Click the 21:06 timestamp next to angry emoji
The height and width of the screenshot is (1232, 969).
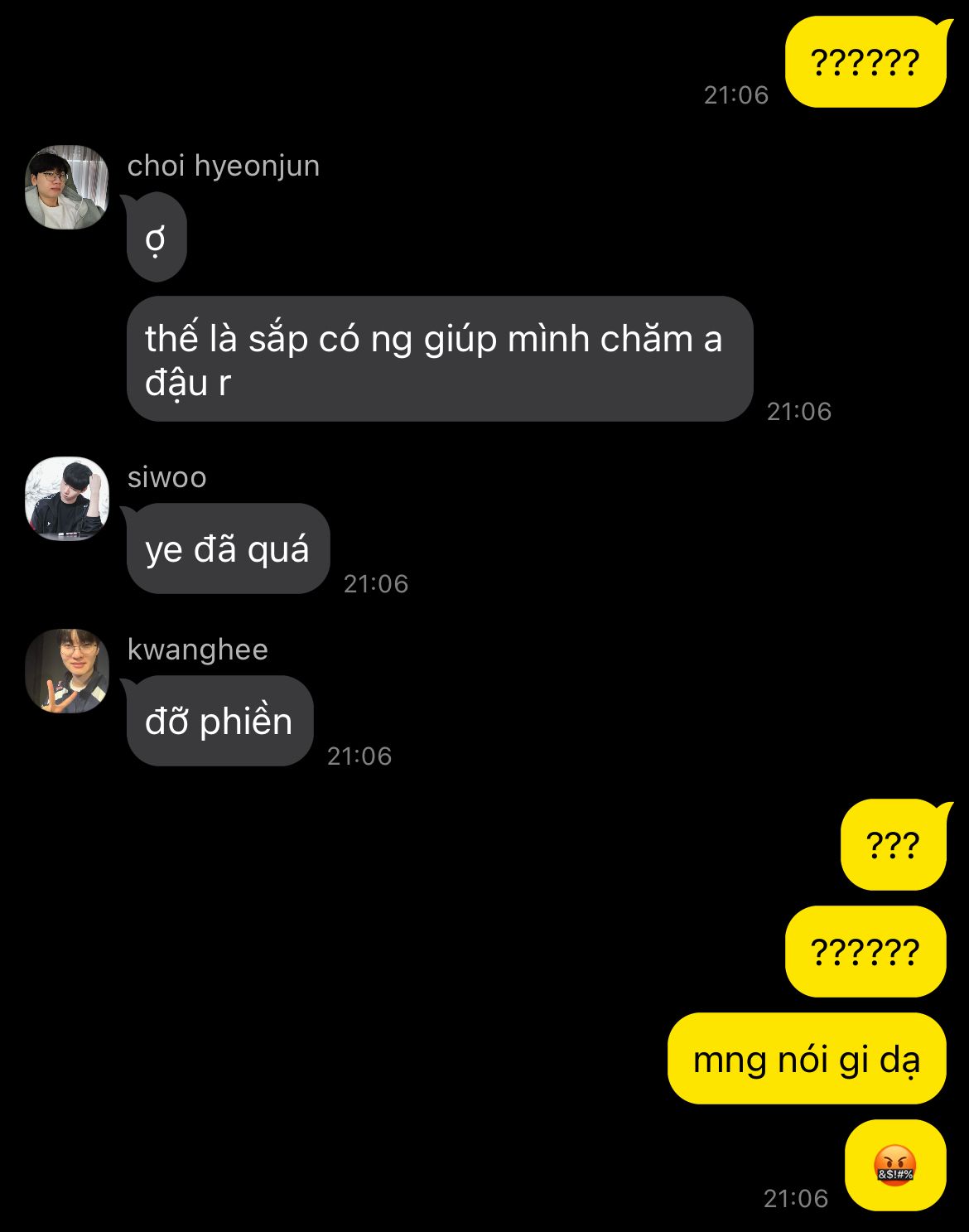click(x=796, y=1199)
